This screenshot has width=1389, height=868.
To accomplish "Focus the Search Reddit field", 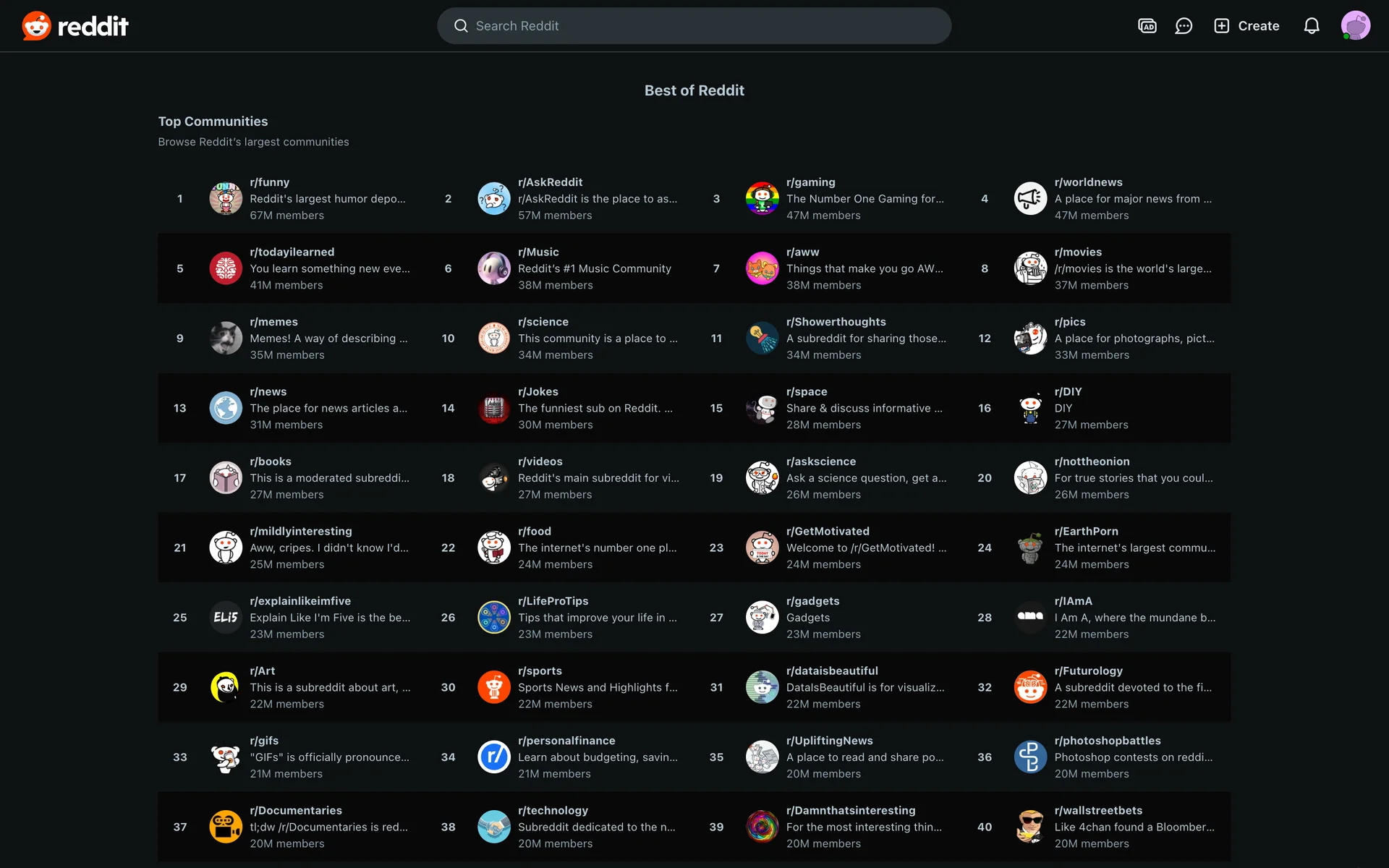I will [x=693, y=26].
